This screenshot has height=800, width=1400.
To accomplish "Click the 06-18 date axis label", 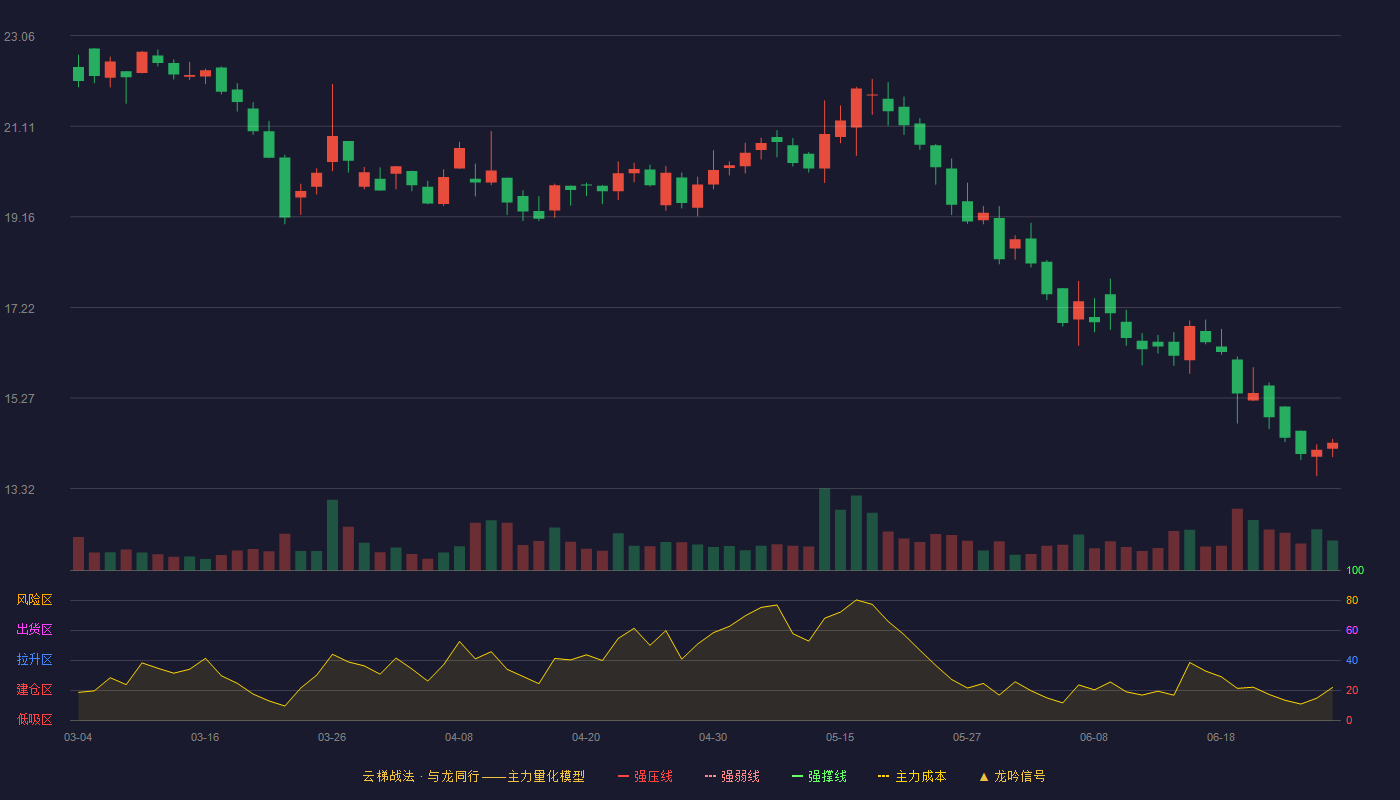I will 1221,737.
